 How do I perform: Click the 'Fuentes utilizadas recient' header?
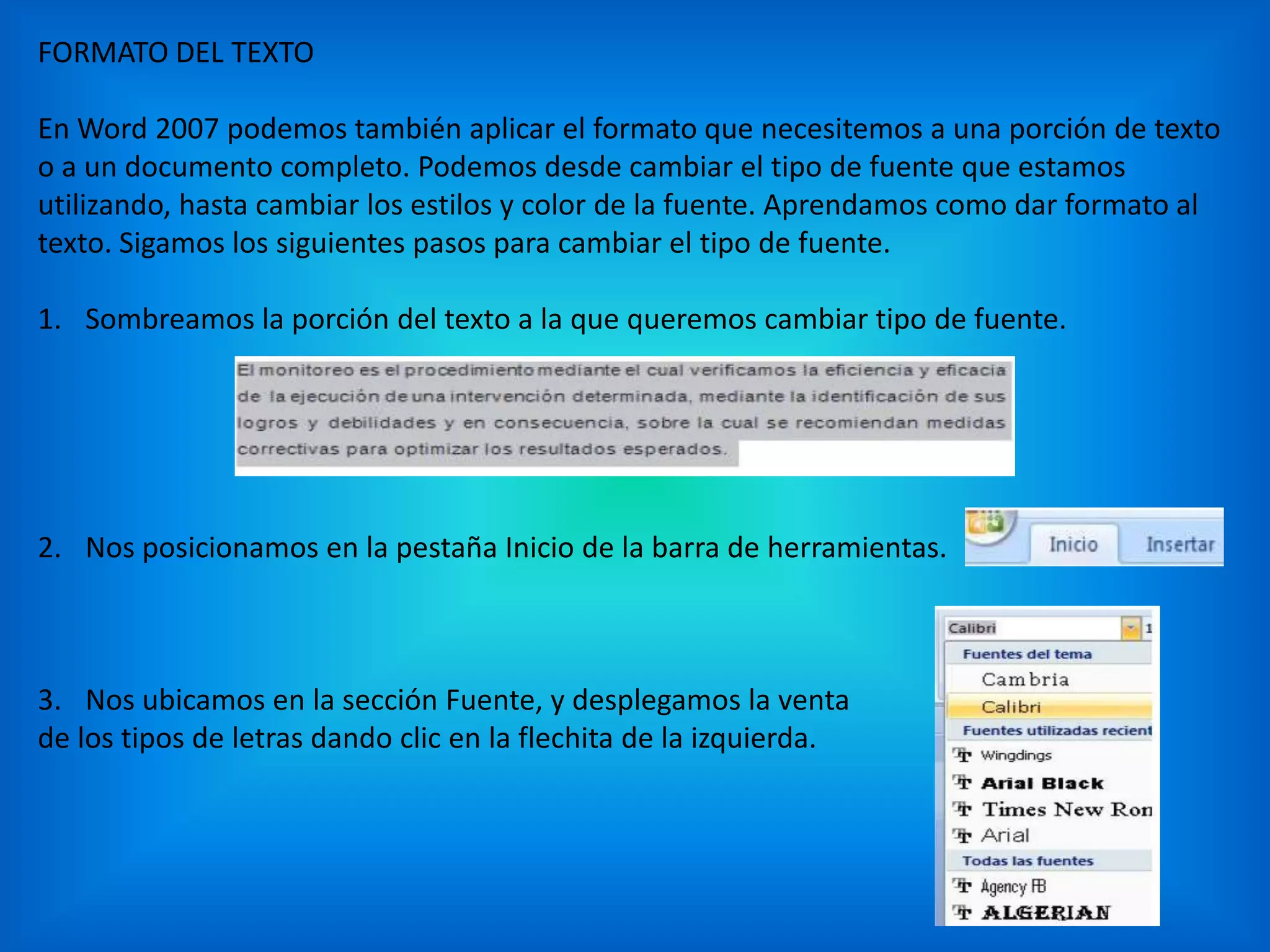(x=1057, y=731)
